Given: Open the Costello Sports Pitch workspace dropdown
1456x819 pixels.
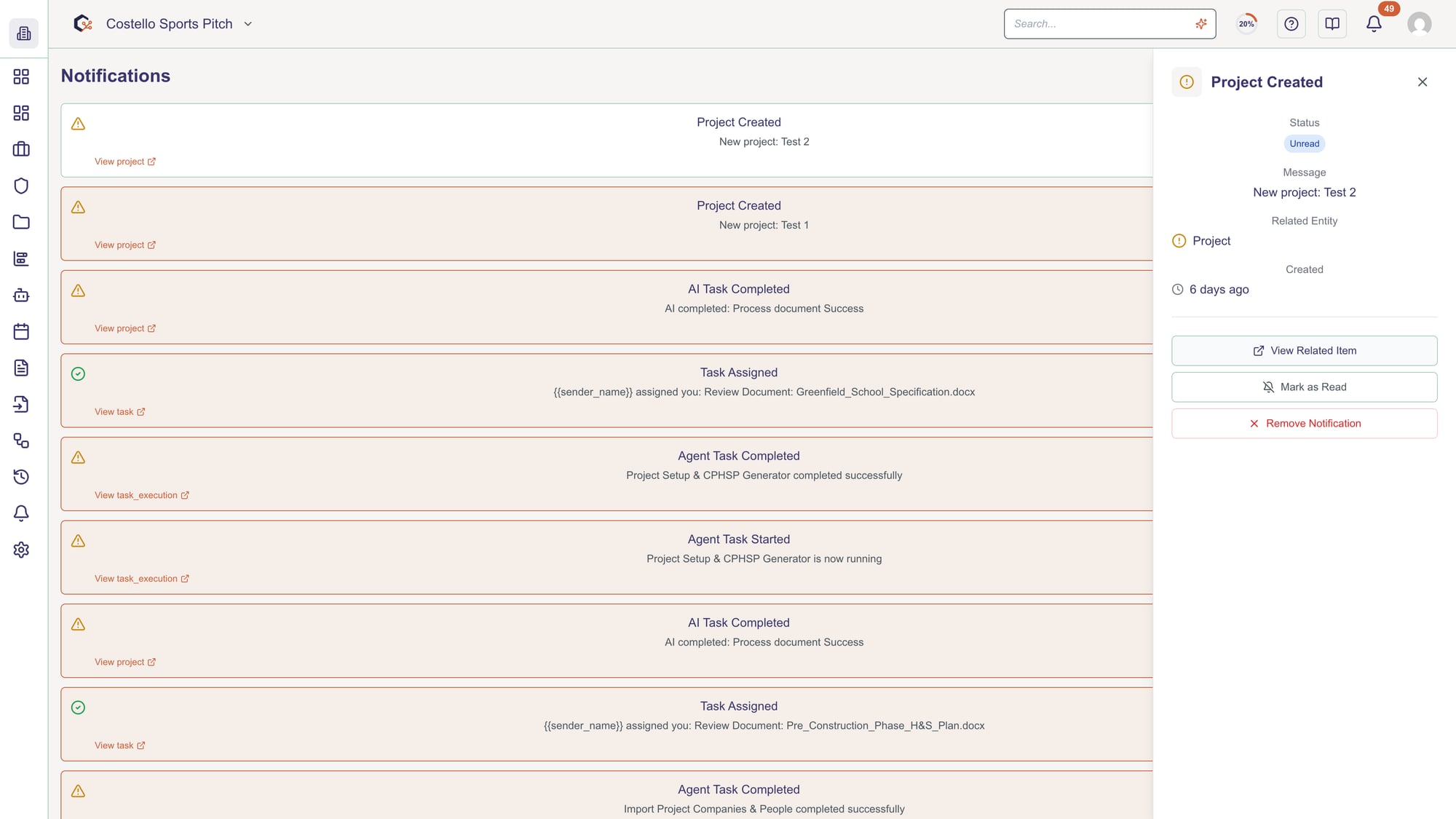Looking at the screenshot, I should (x=178, y=23).
